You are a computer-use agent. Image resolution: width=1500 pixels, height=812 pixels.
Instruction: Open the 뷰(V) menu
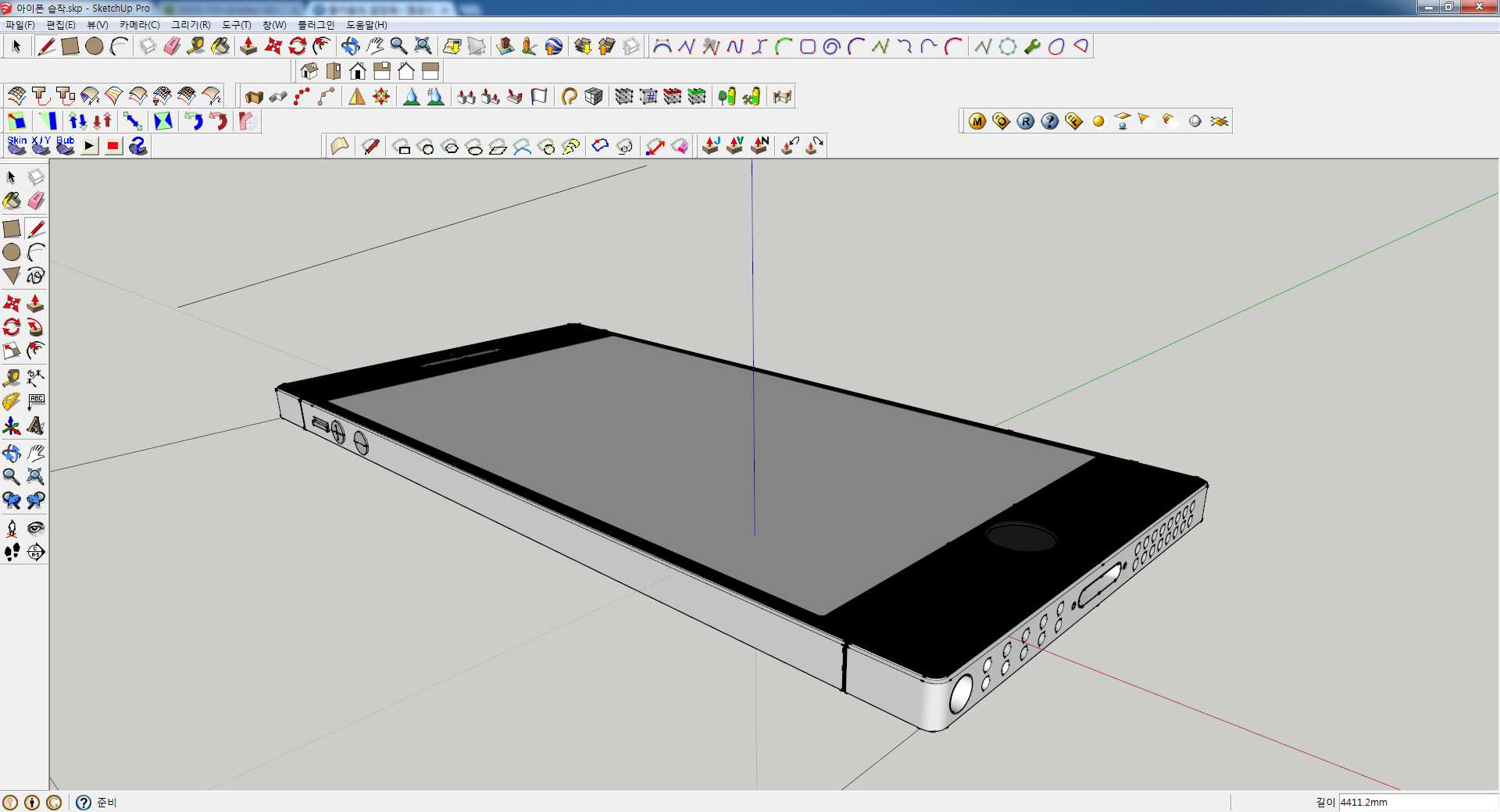(x=98, y=25)
